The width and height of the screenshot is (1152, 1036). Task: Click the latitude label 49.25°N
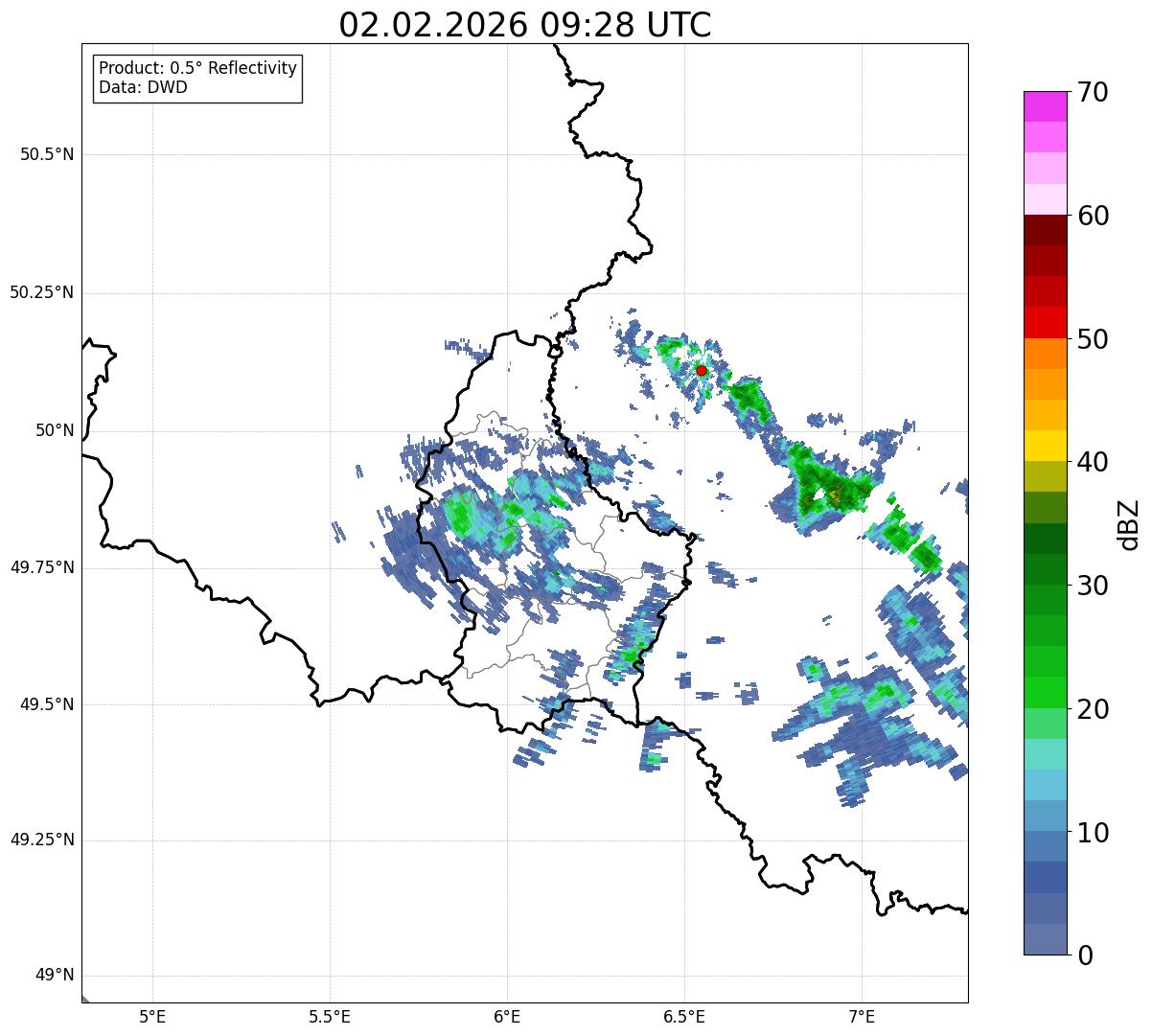[42, 840]
